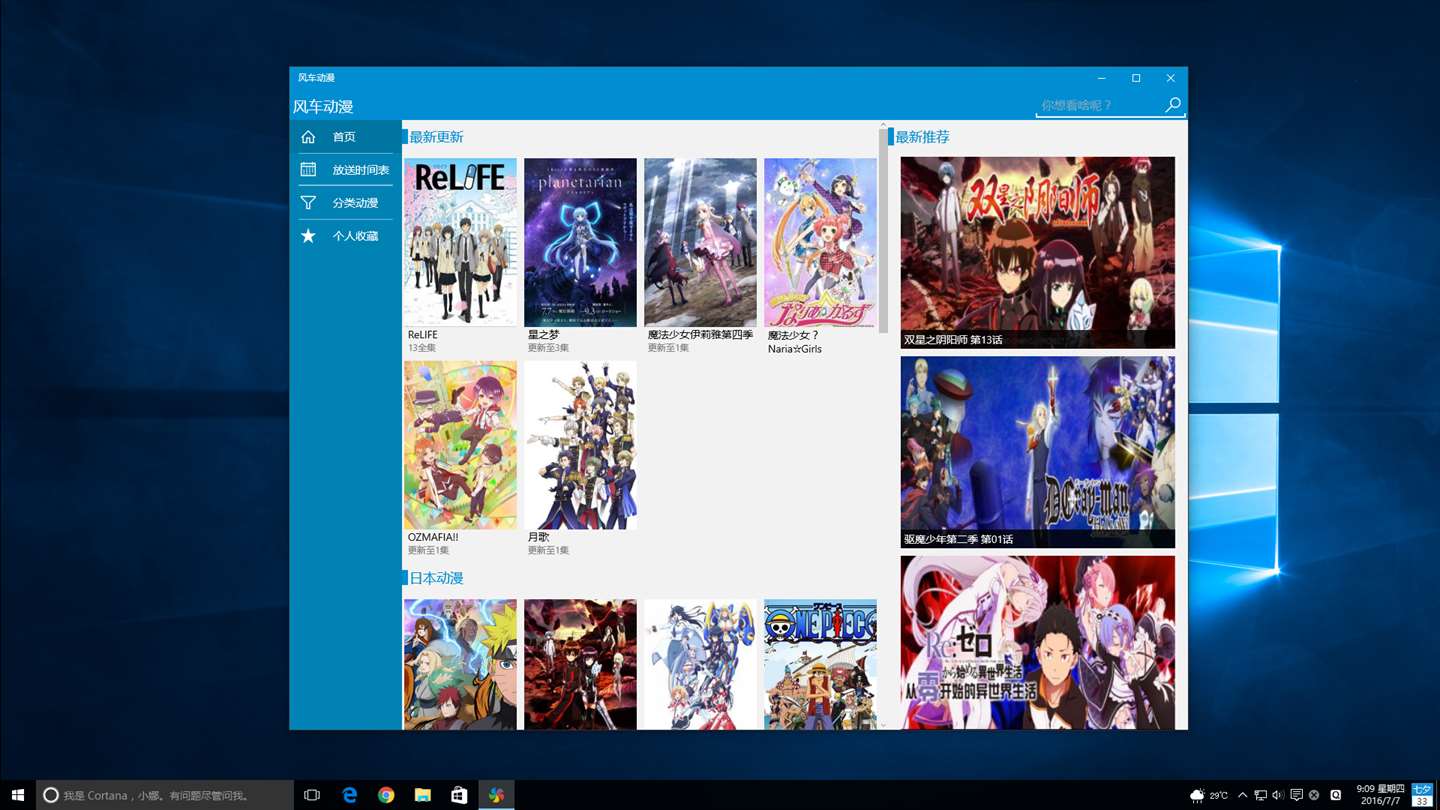Screen dimensions: 1440x810
Task: Maximize the 风车动漫 window
Action: pos(1136,78)
